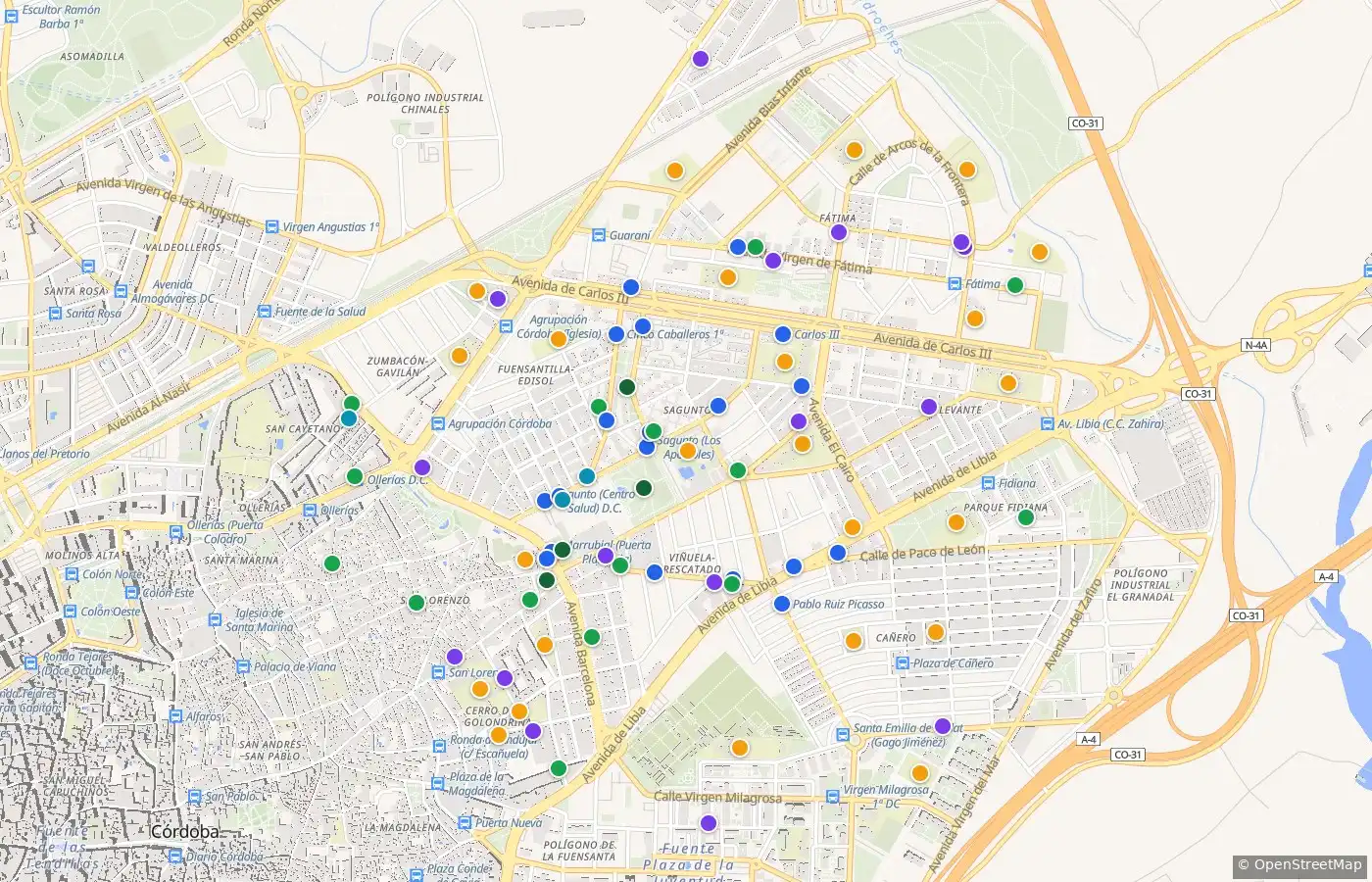Click the Calle de Paco de León label
This screenshot has width=1372, height=882.
922,553
